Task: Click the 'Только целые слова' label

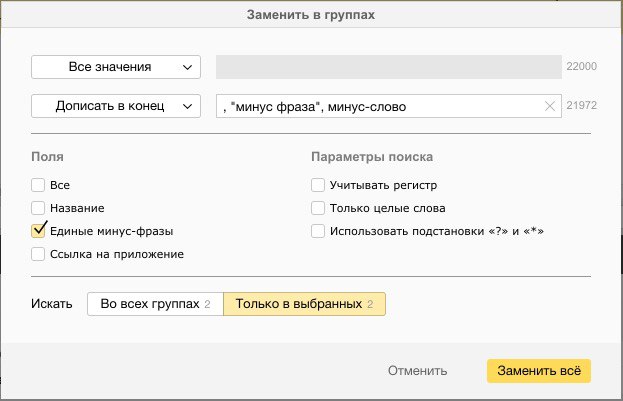Action: point(387,208)
